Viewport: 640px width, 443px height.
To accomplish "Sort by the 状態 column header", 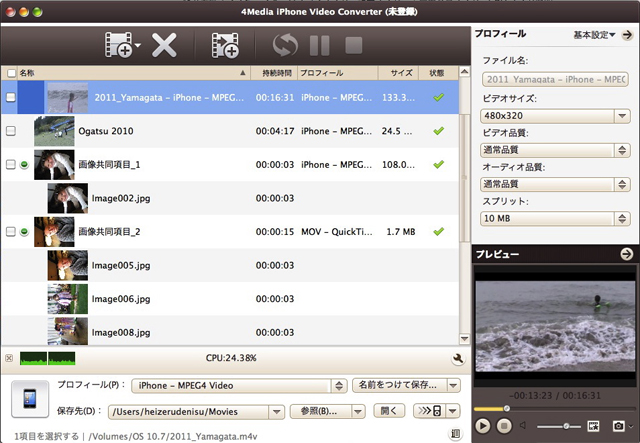I will (436, 73).
